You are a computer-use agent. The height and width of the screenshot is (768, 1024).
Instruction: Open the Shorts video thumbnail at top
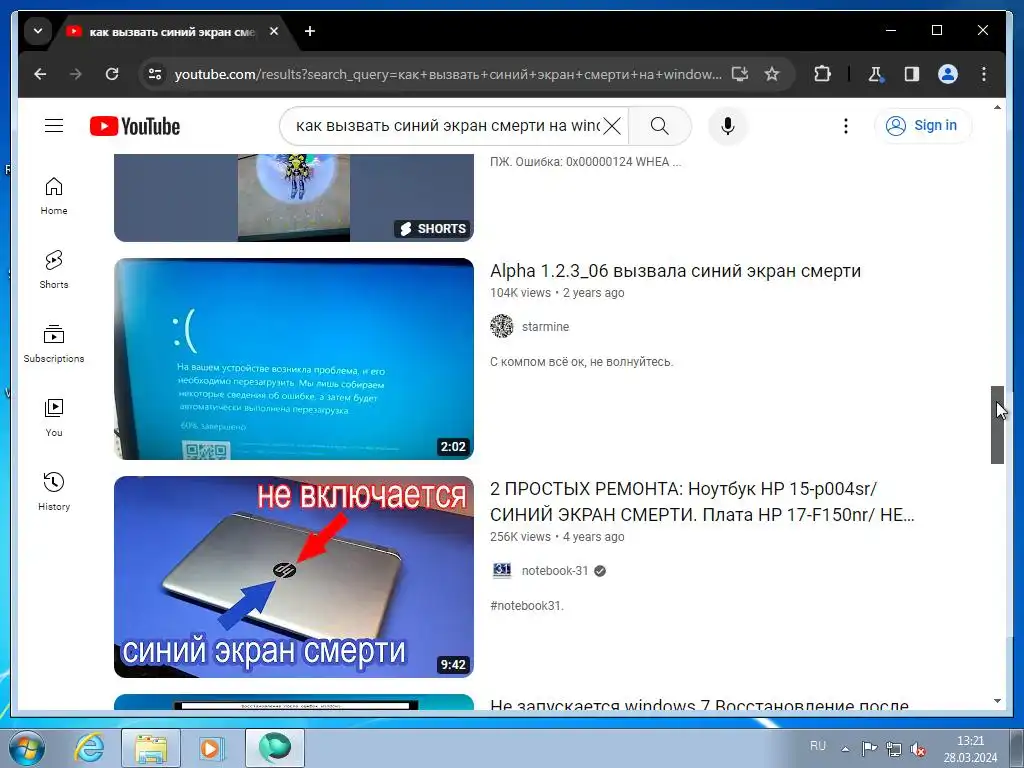(294, 198)
